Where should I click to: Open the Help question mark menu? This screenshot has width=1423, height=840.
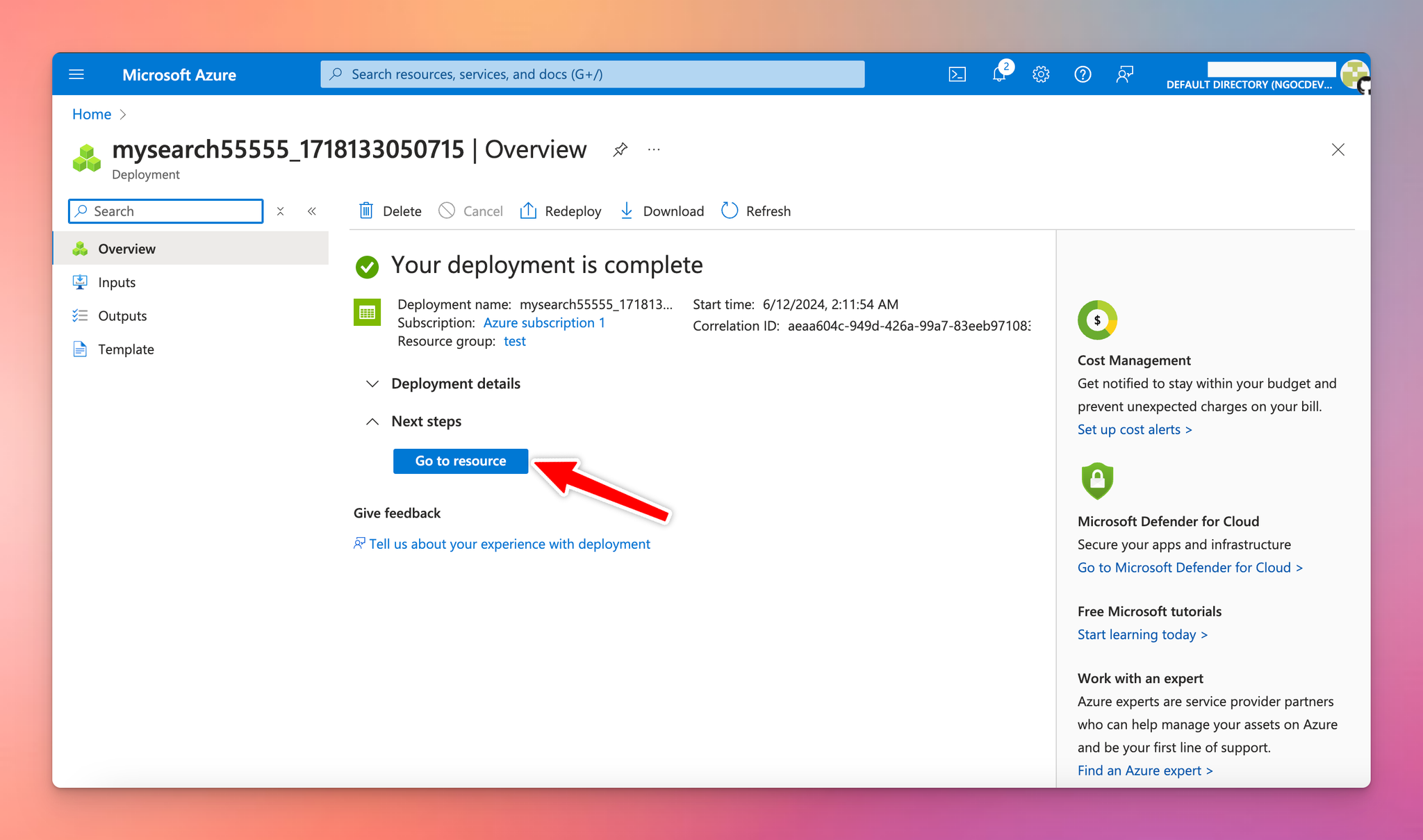click(1083, 74)
